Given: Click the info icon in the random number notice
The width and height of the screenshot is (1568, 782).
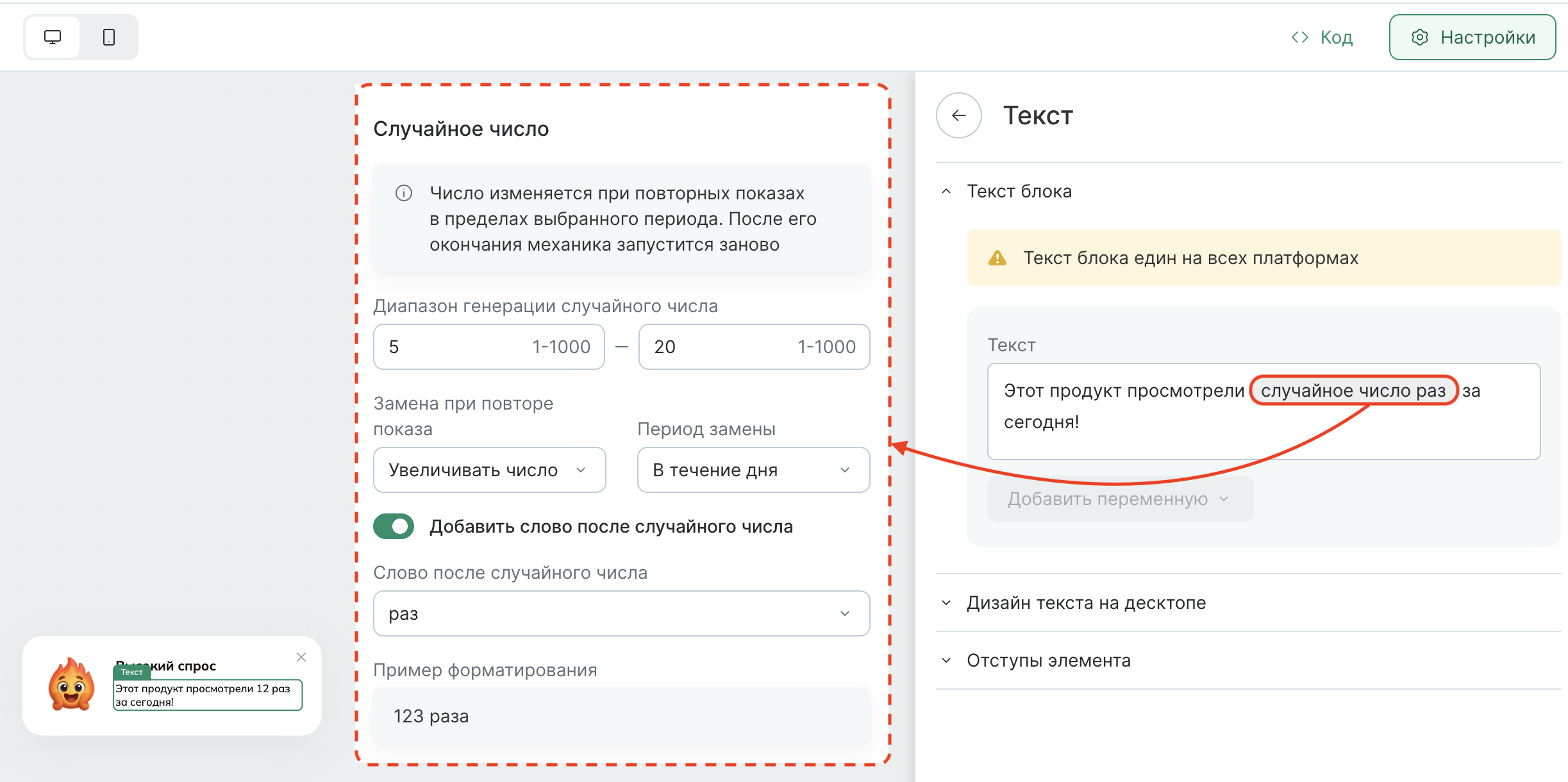Looking at the screenshot, I should click(403, 193).
